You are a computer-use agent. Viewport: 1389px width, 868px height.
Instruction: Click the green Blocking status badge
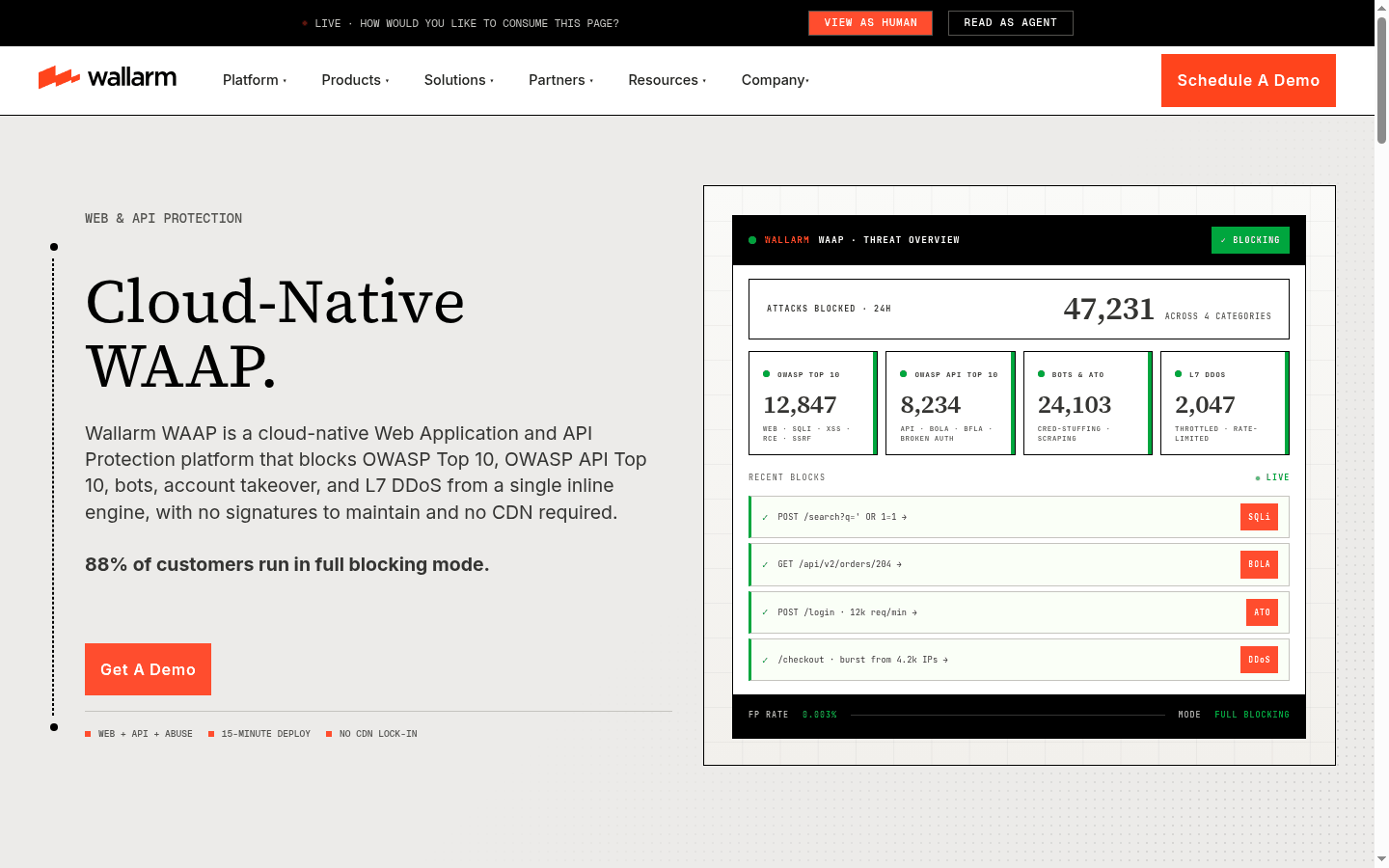pos(1250,240)
